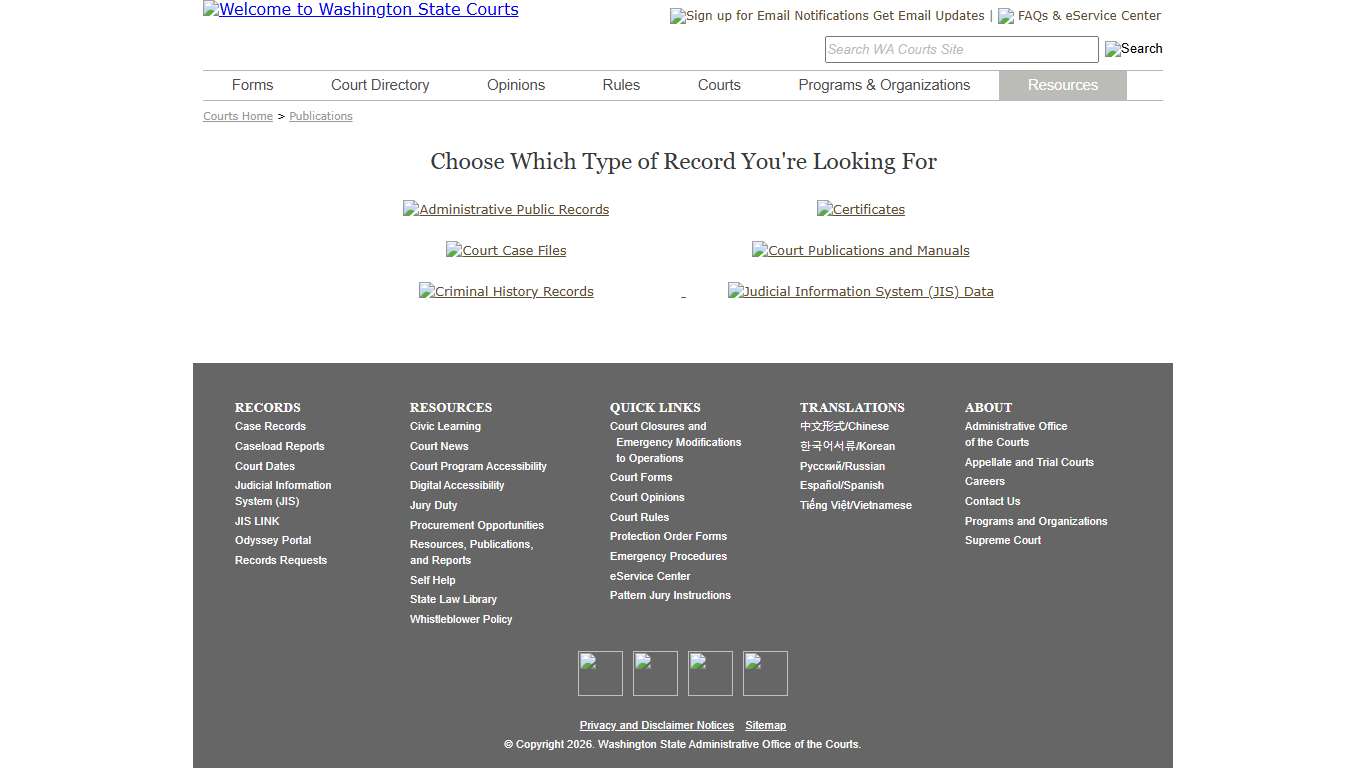Choose Criminal History Records
The width and height of the screenshot is (1366, 768).
coord(506,291)
